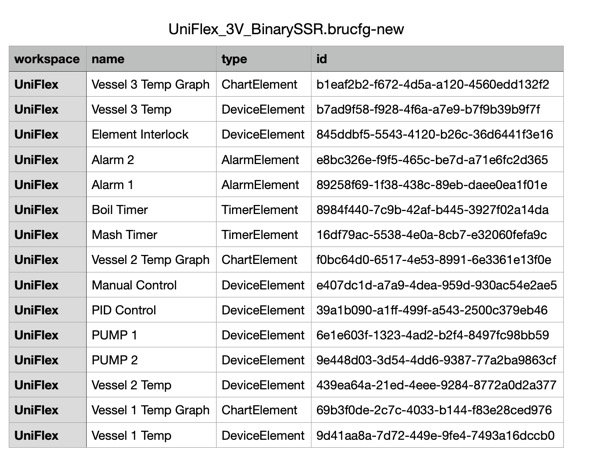Click the Manual Control cell
Viewport: 596px width, 473px height.
pyautogui.click(x=152, y=285)
